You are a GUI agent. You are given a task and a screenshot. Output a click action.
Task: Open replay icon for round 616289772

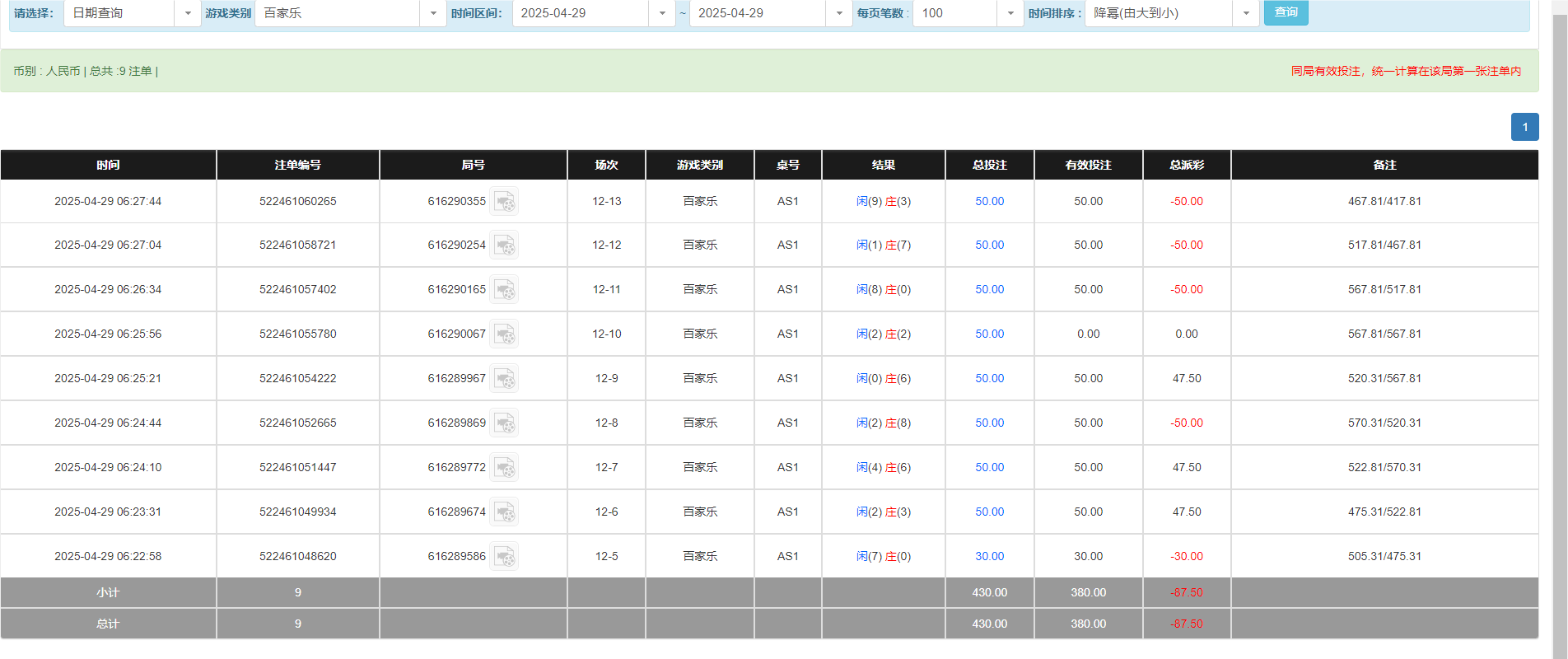(504, 468)
